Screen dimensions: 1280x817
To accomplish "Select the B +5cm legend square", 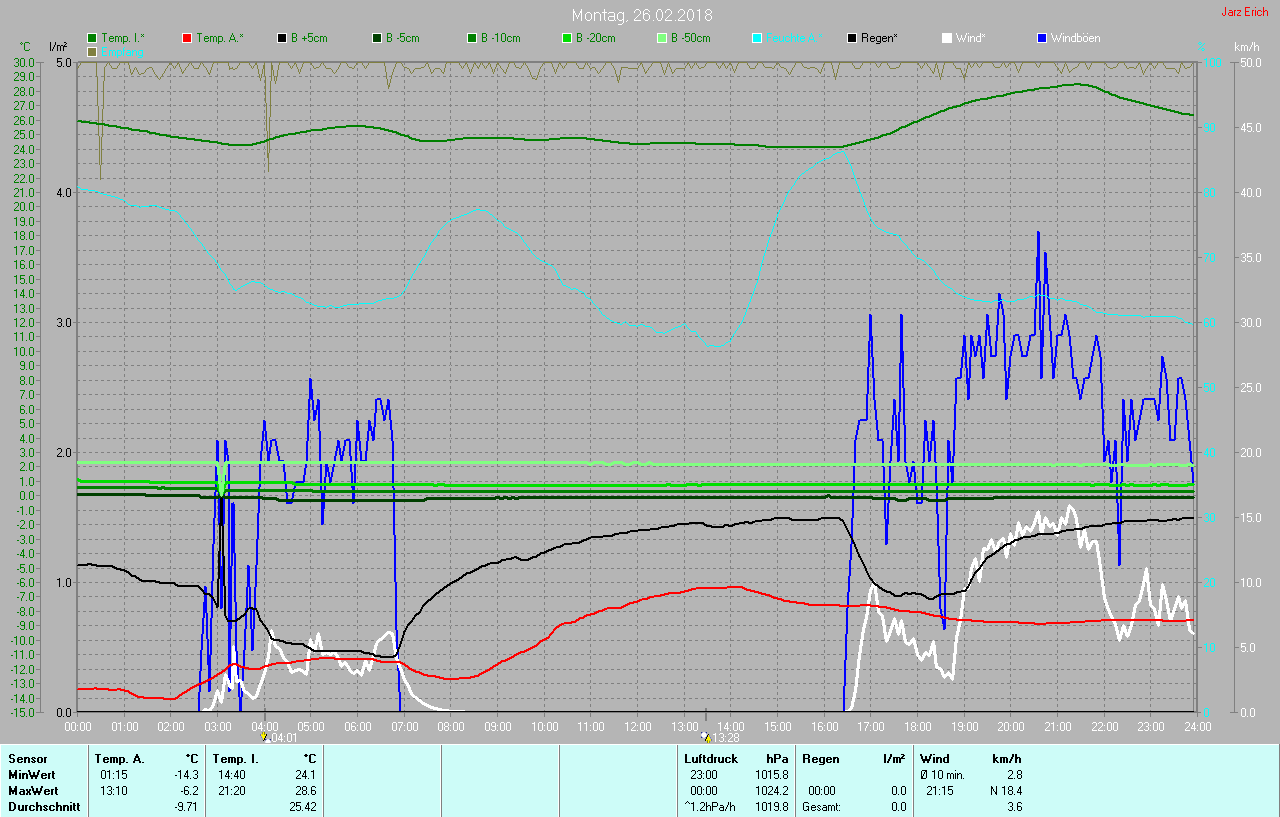I will coord(282,38).
